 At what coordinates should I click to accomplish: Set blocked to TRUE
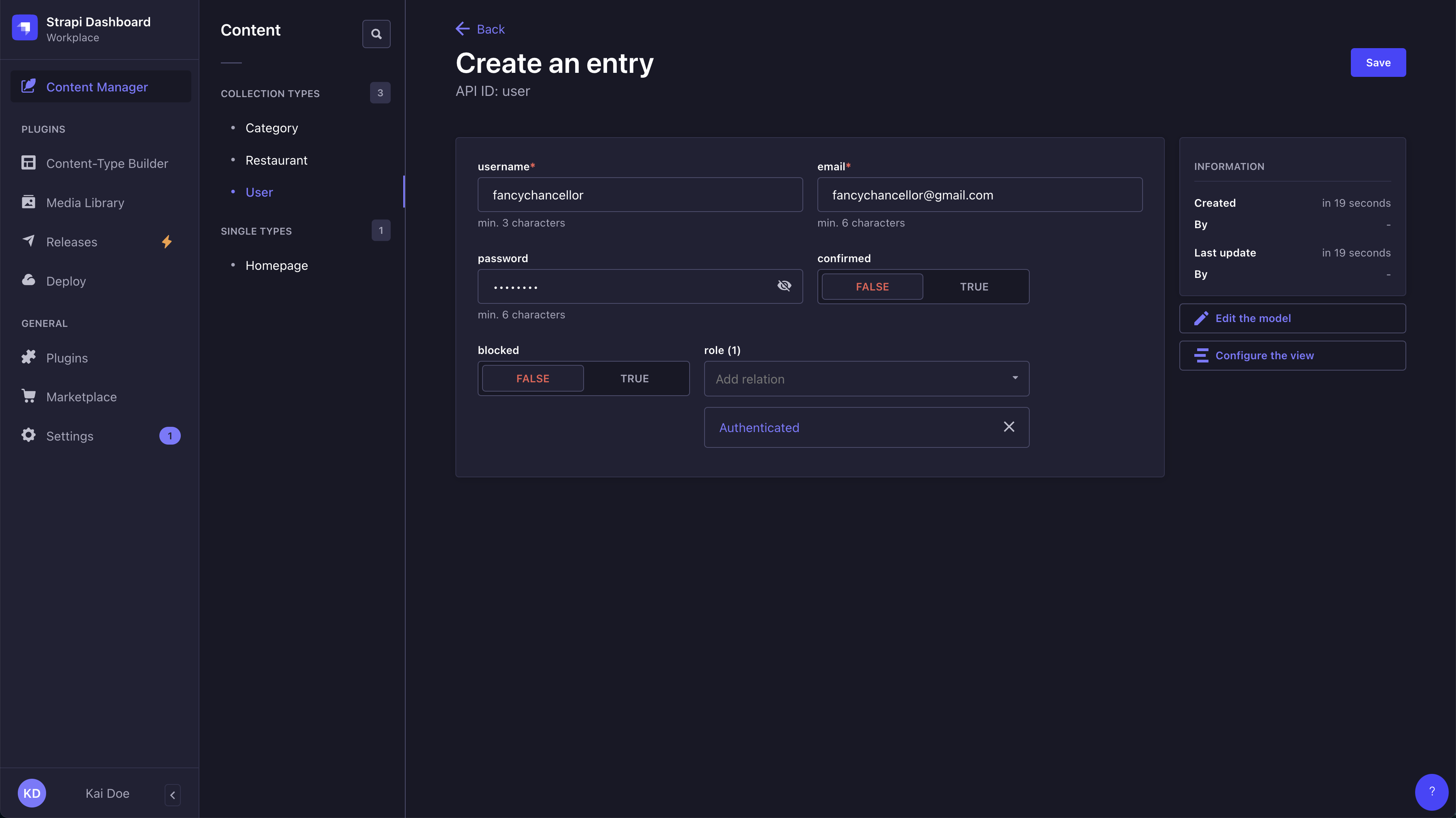(635, 378)
